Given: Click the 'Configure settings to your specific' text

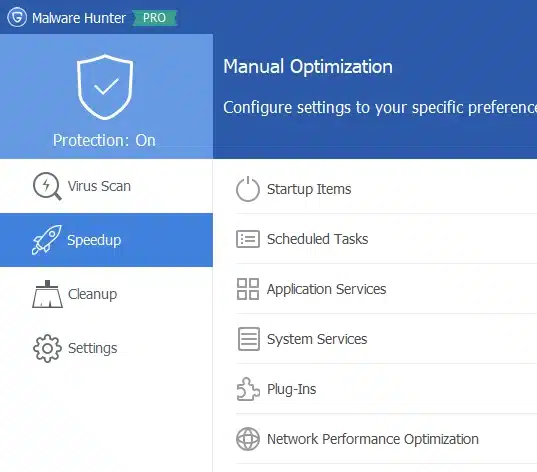Looking at the screenshot, I should (x=344, y=108).
